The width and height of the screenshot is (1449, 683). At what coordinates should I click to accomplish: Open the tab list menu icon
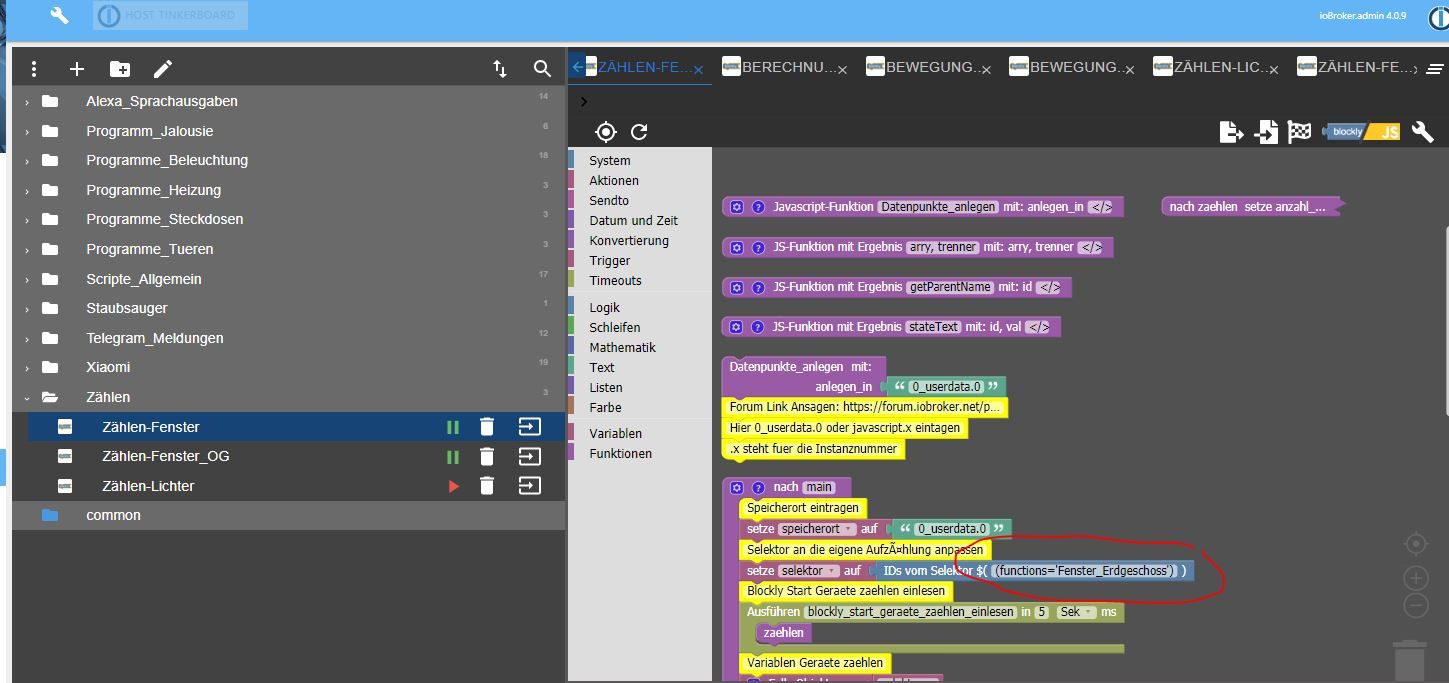(x=1435, y=69)
